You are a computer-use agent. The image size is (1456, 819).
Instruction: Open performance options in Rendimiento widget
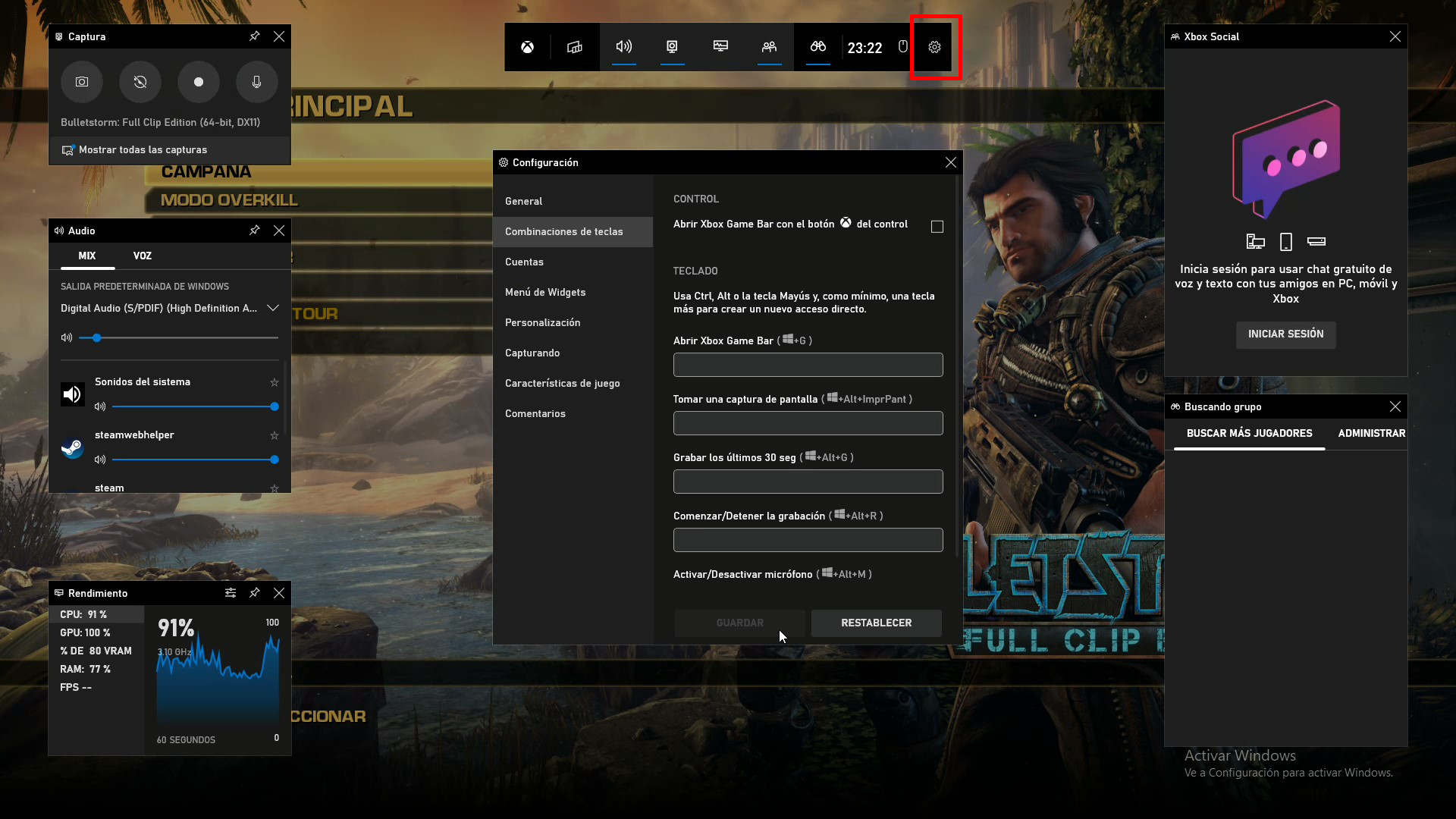coord(231,593)
